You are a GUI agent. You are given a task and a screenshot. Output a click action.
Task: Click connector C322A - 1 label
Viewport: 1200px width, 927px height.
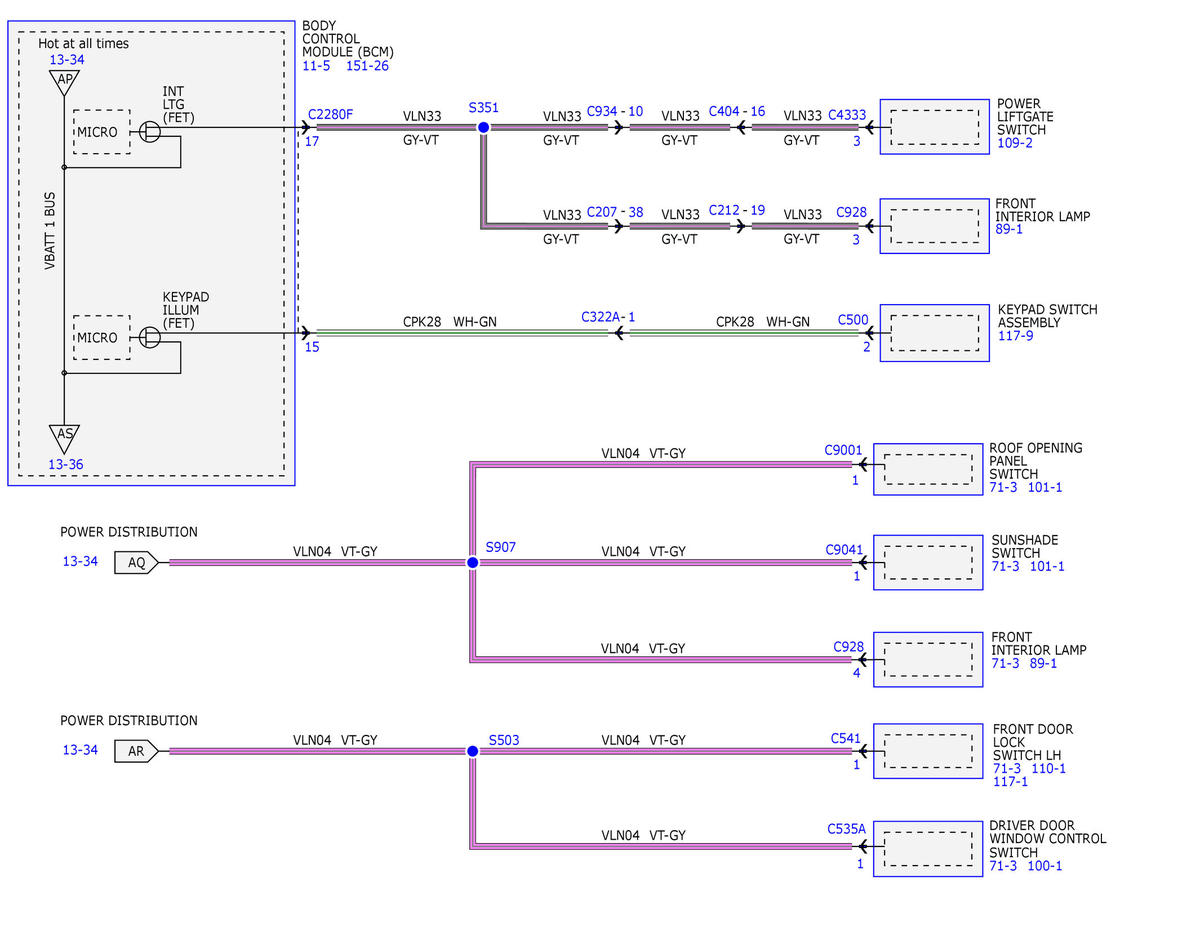[608, 317]
